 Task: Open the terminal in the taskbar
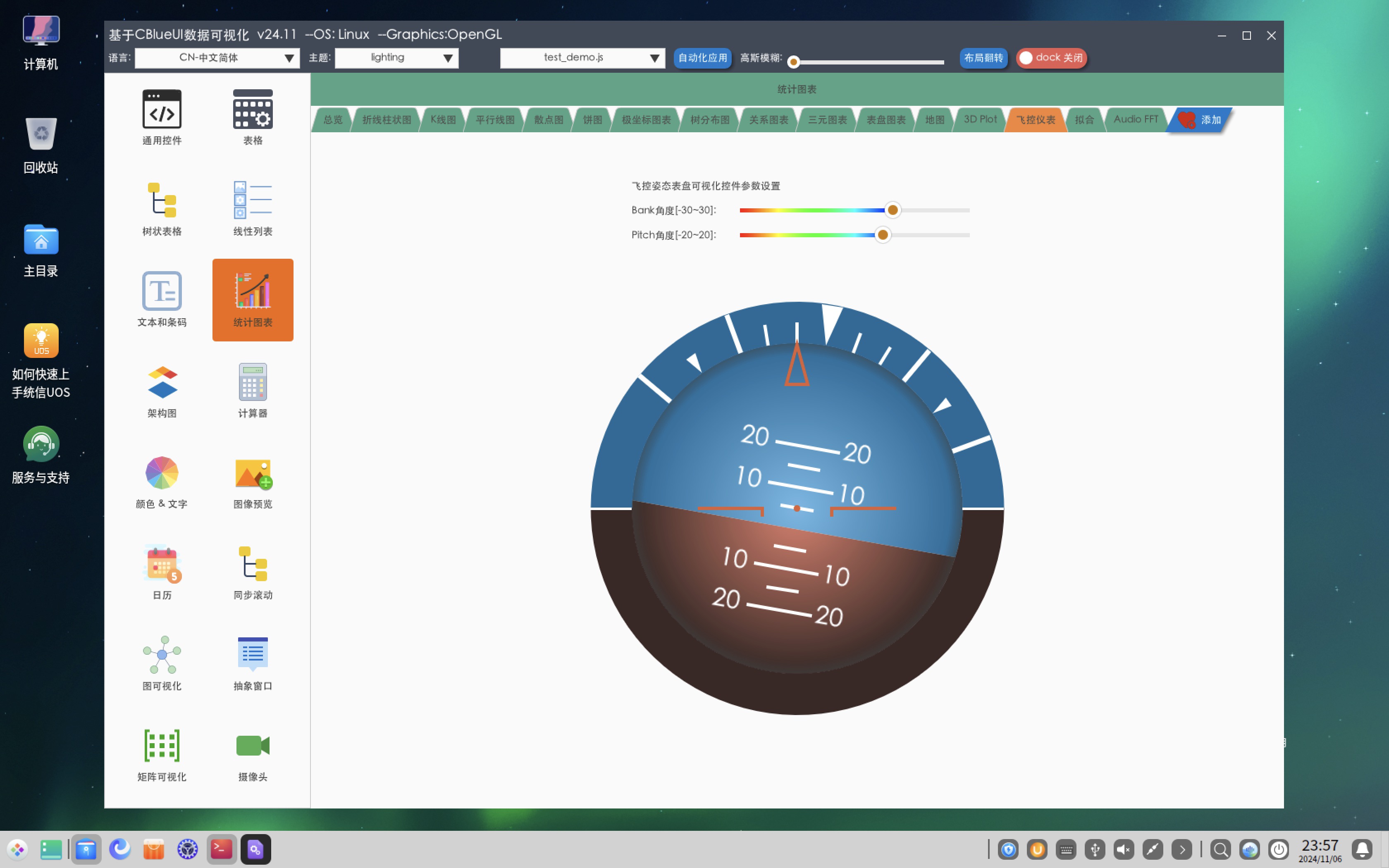pyautogui.click(x=222, y=849)
